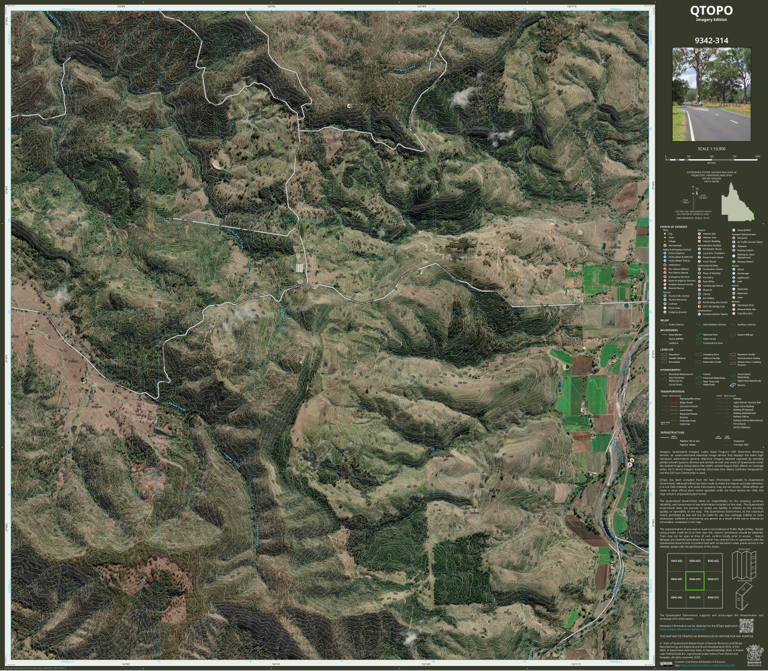Click the Queensland state locator map
Viewport: 768px width, 671px height.
[737, 202]
